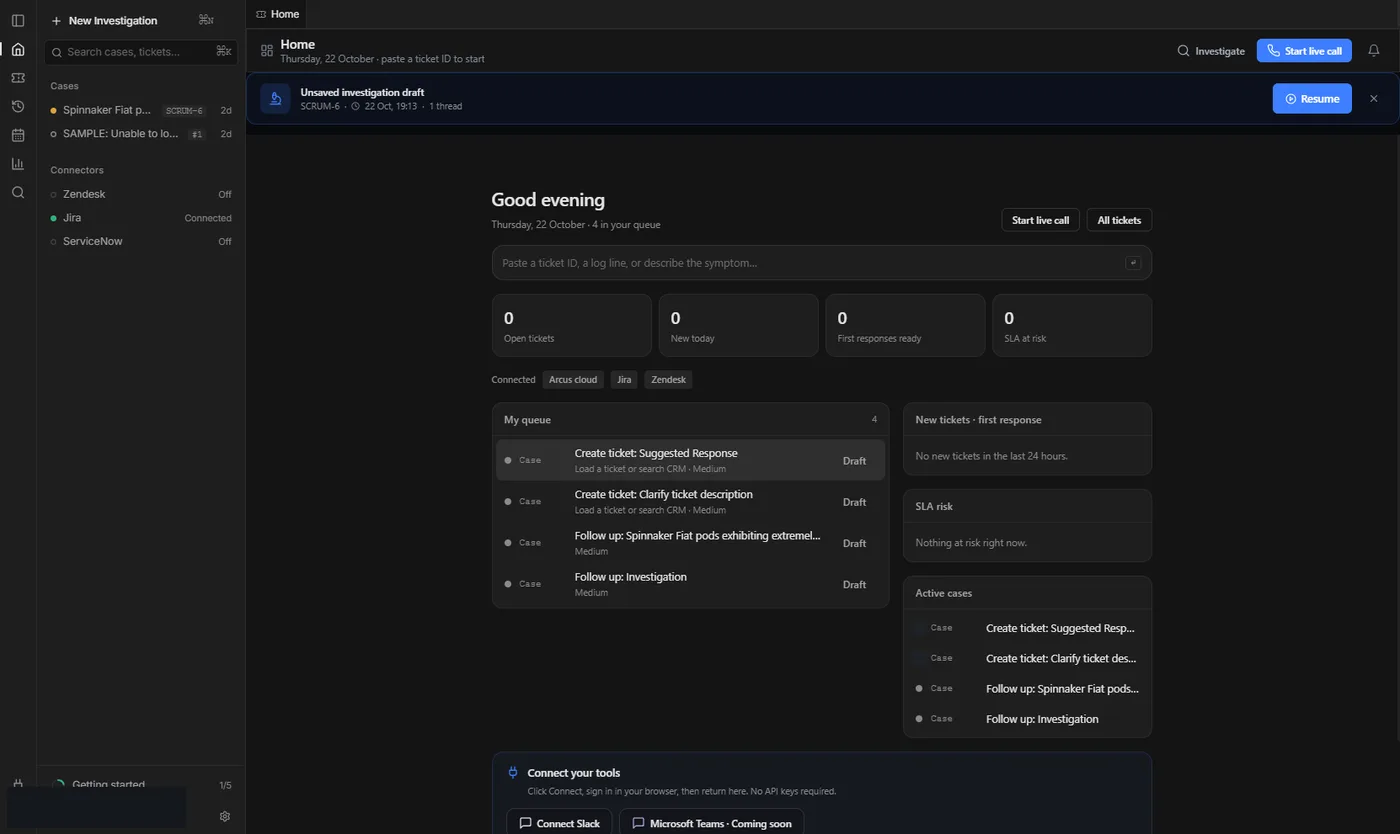The width and height of the screenshot is (1400, 834).
Task: Open active case Follow up: Investigation
Action: pos(1027,719)
